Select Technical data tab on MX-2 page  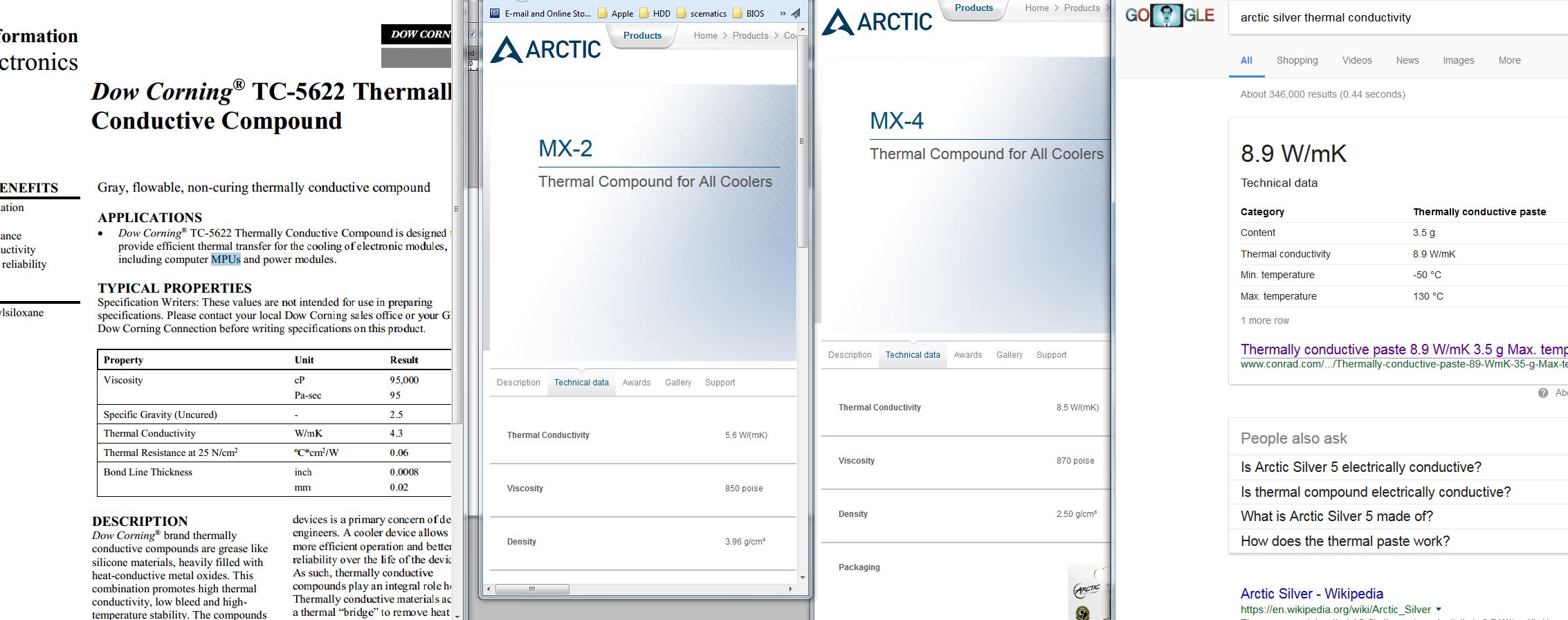[581, 383]
